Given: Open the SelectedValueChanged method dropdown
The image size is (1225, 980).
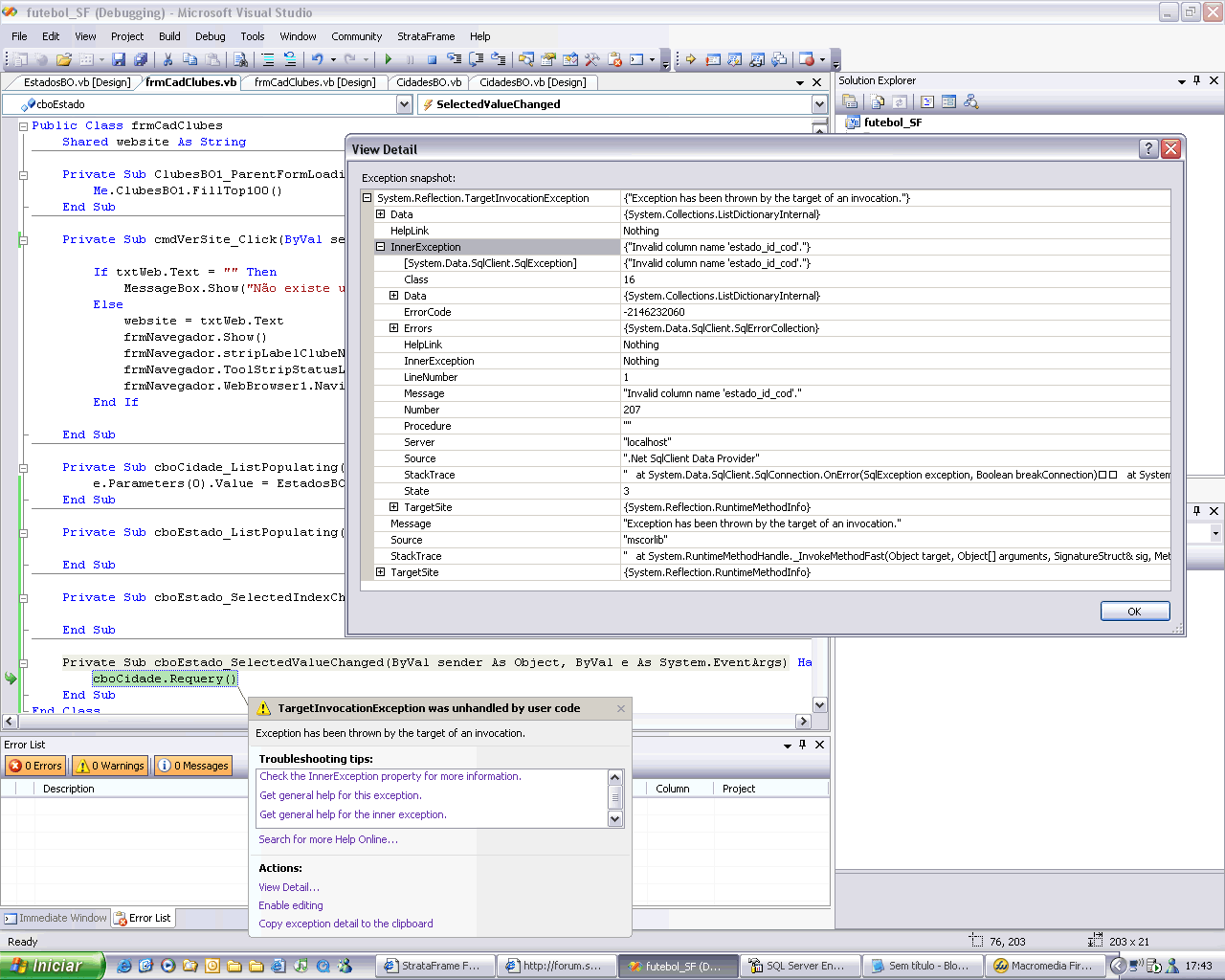Looking at the screenshot, I should 819,104.
